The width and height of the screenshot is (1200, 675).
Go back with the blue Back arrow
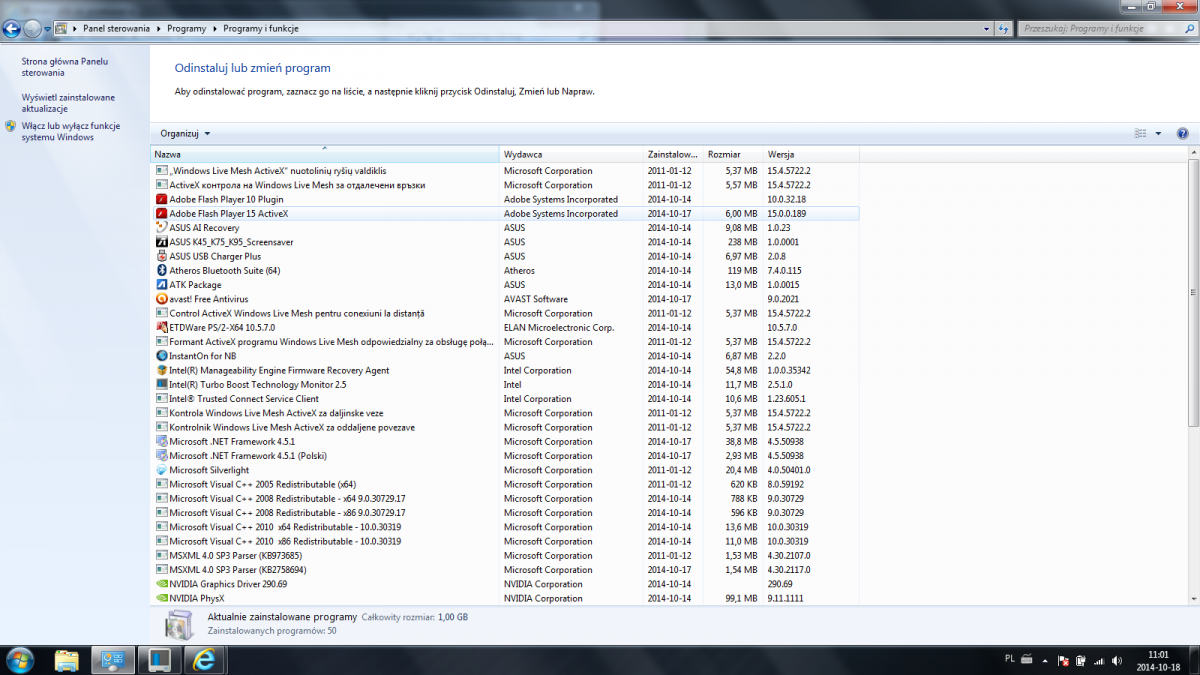click(13, 29)
